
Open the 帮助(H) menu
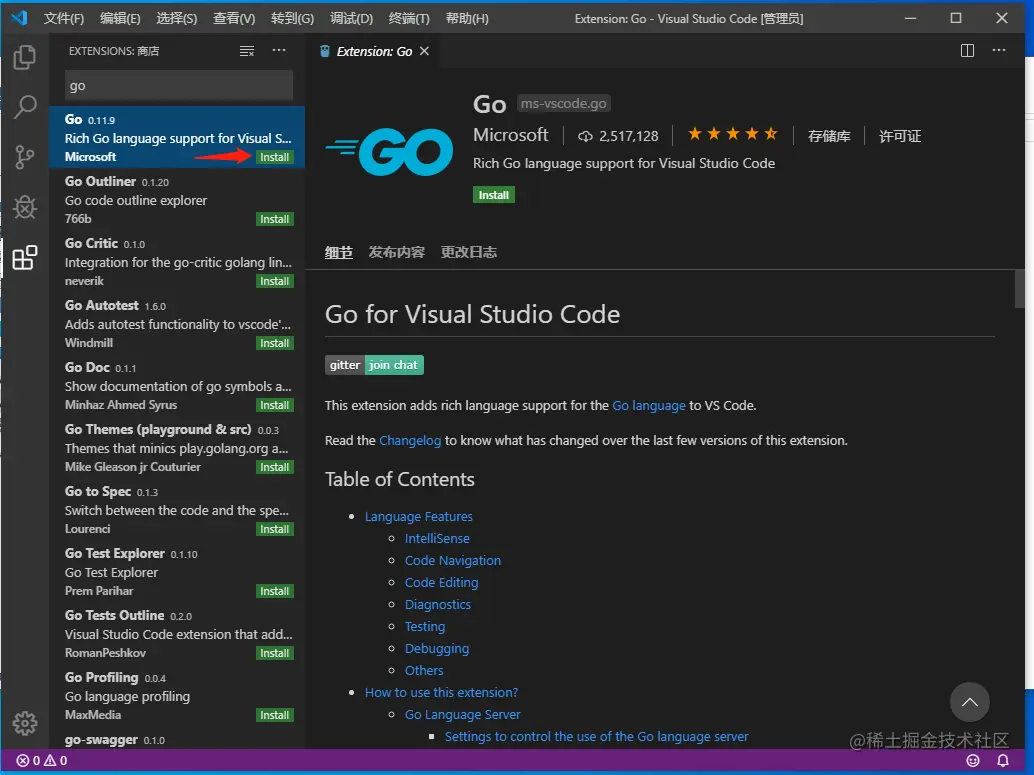click(x=467, y=18)
